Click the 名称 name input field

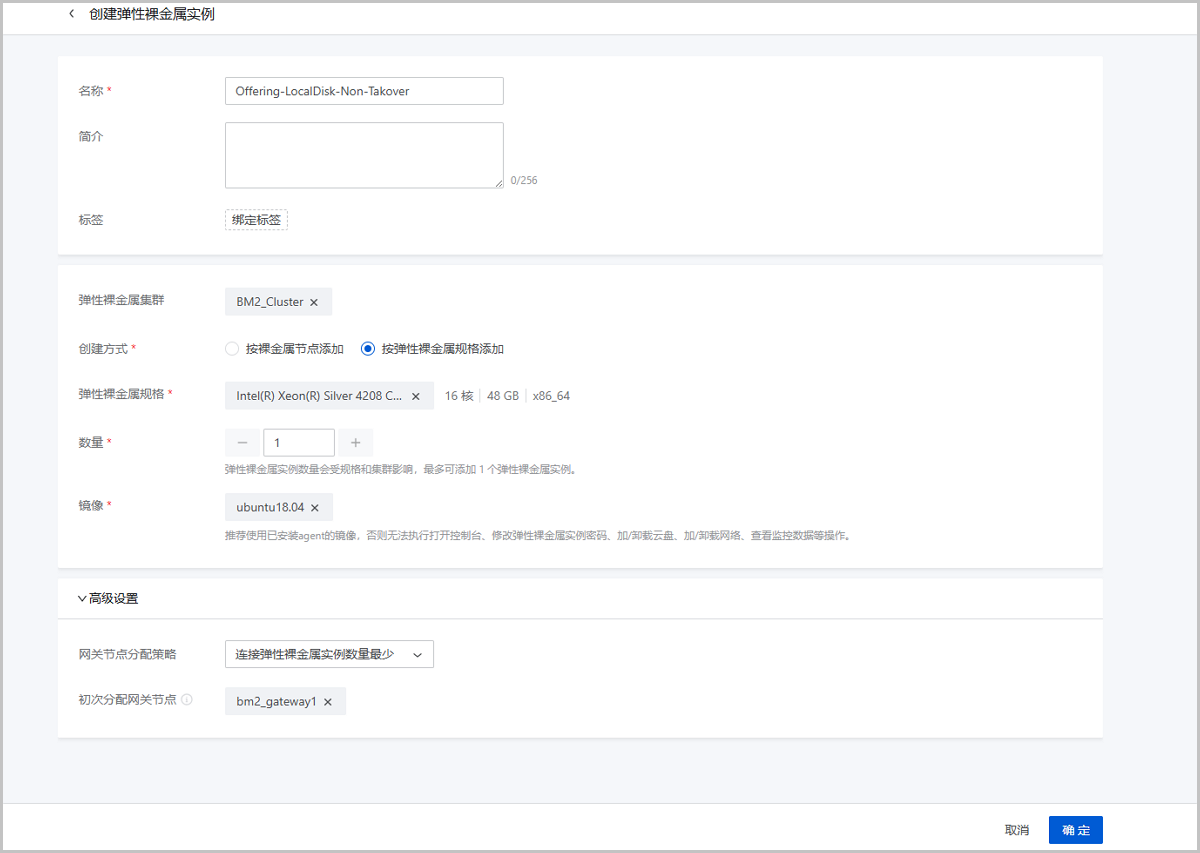(x=364, y=91)
